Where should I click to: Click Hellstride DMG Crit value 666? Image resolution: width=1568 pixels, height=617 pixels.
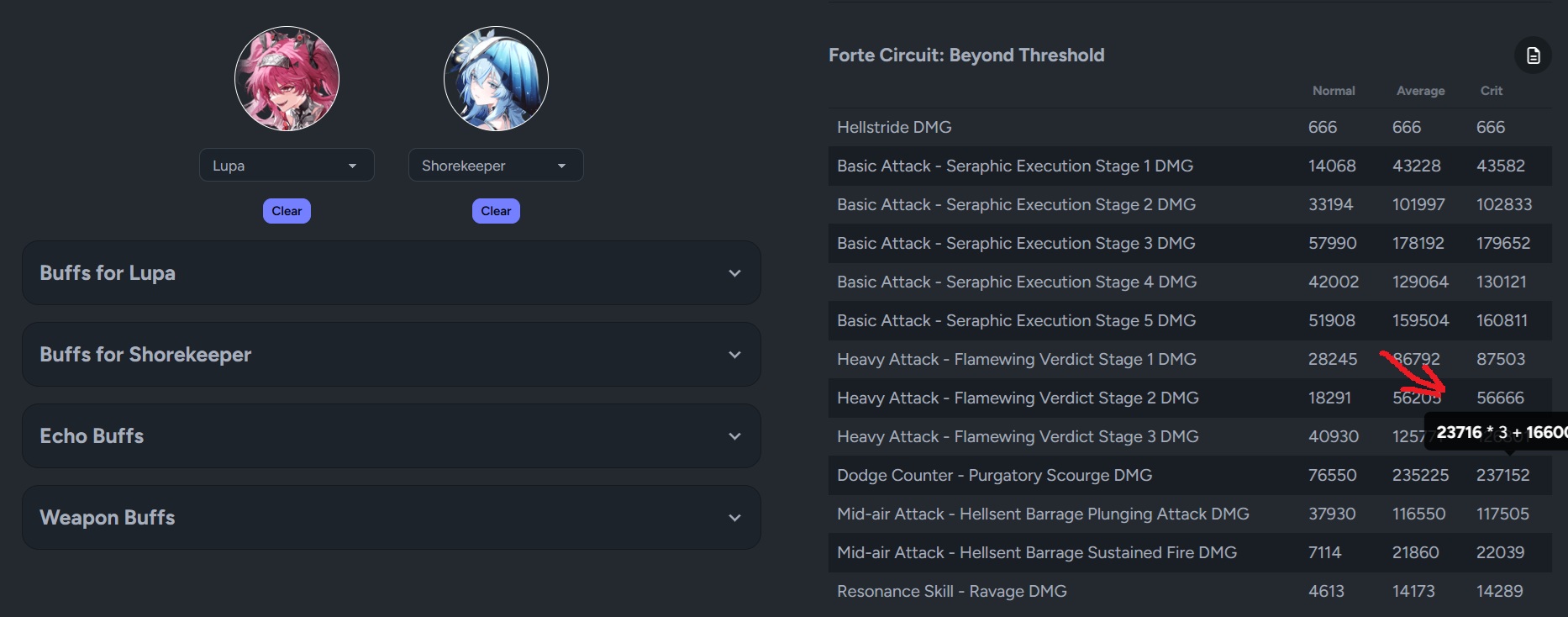click(1491, 127)
